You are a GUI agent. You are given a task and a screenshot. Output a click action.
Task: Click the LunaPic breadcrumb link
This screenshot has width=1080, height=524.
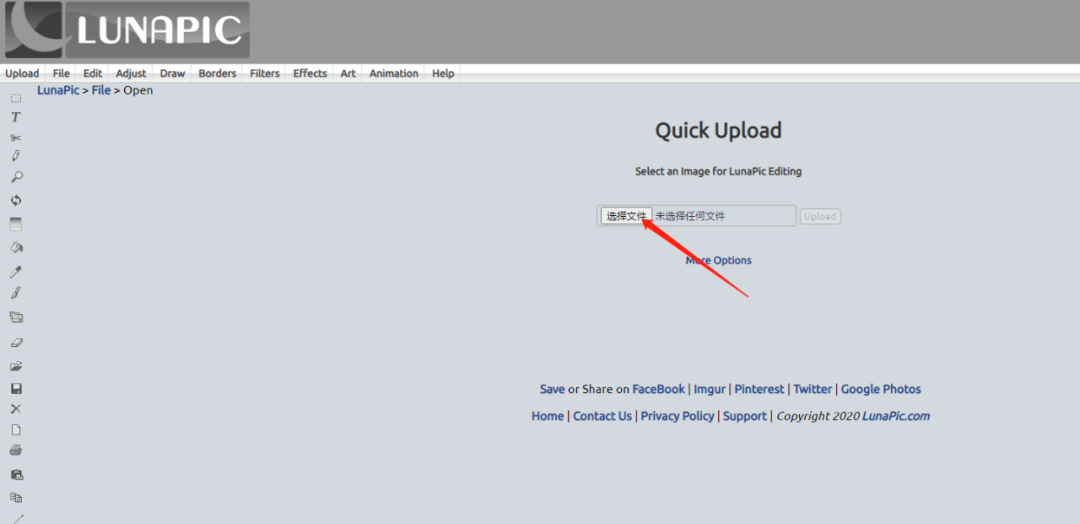click(x=59, y=90)
